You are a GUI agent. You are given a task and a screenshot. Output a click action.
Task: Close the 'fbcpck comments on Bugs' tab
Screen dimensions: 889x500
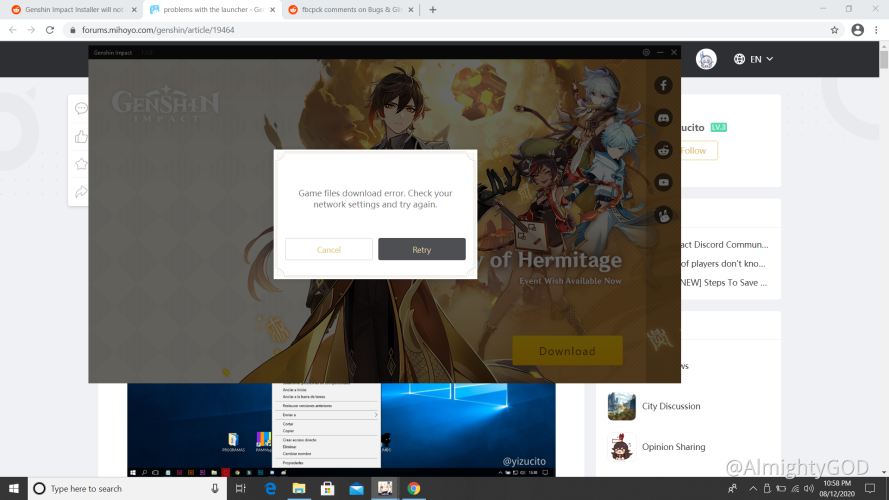(411, 10)
